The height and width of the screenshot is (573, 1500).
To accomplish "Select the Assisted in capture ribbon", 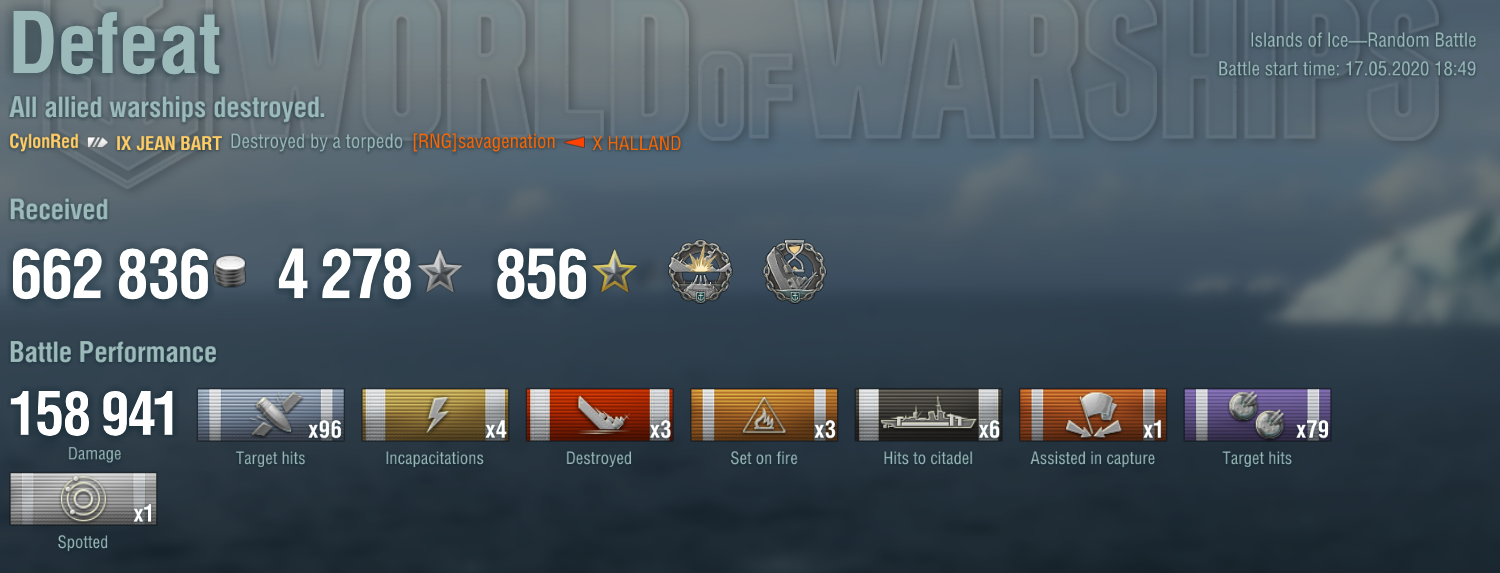I will (1093, 415).
